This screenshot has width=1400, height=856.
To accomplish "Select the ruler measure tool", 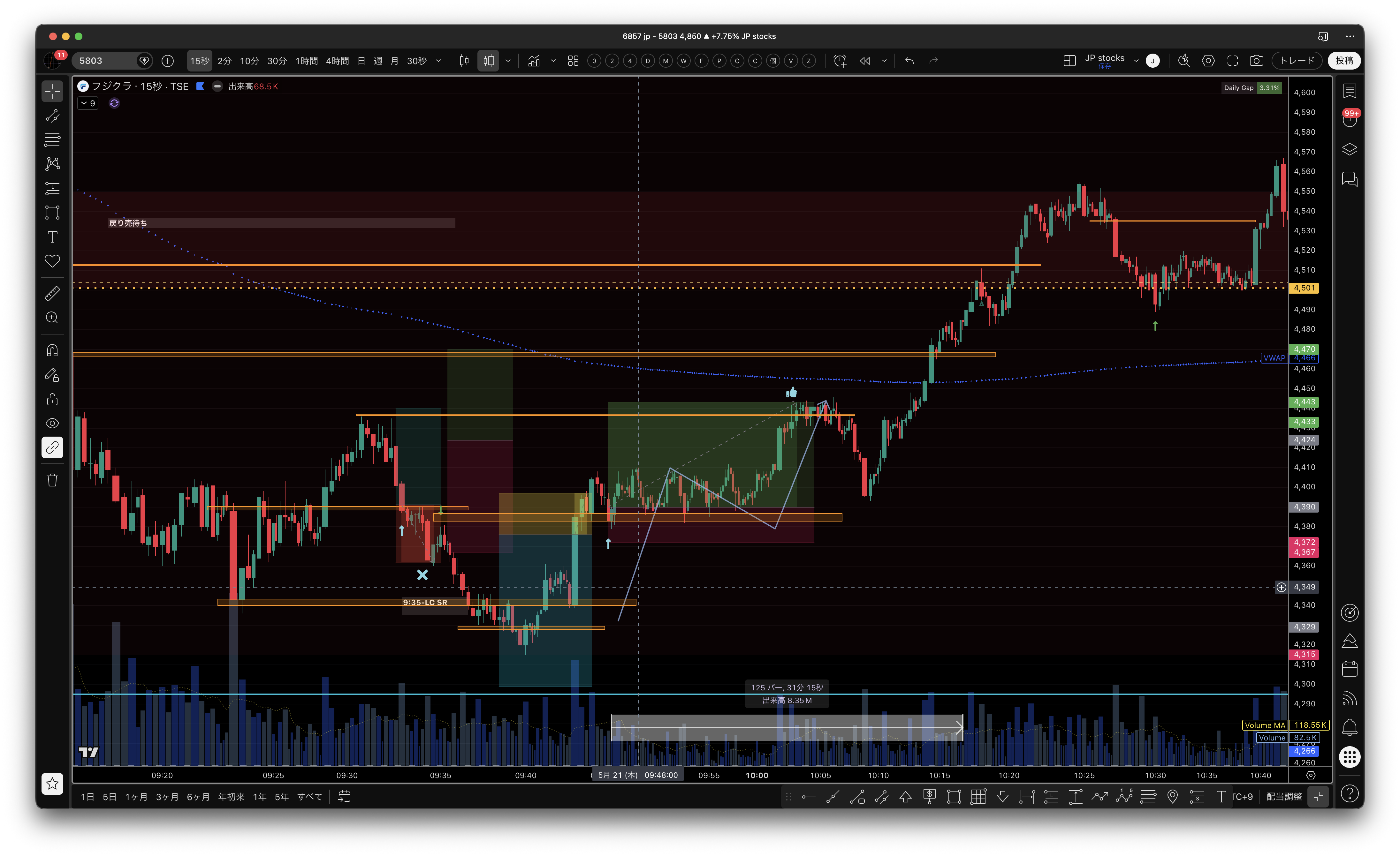I will click(52, 294).
